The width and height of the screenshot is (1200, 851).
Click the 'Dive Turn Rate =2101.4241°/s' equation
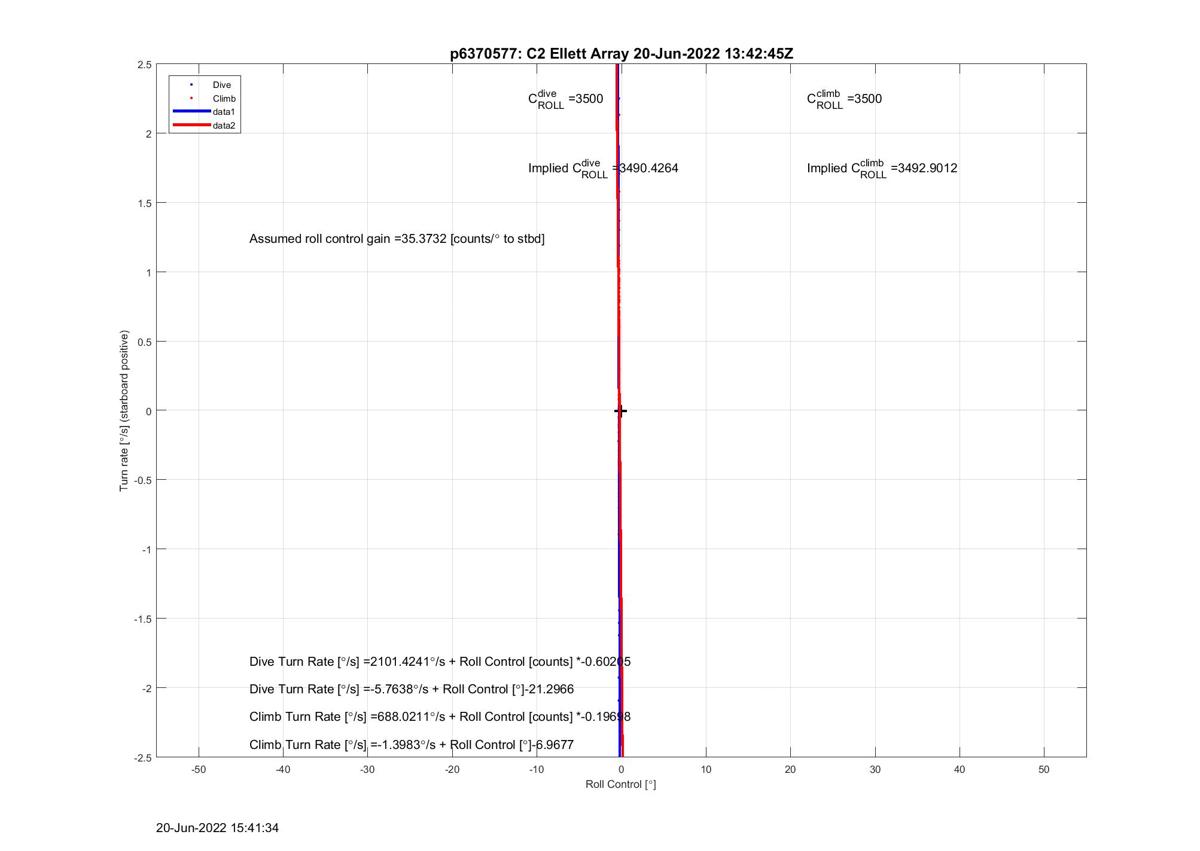(440, 662)
